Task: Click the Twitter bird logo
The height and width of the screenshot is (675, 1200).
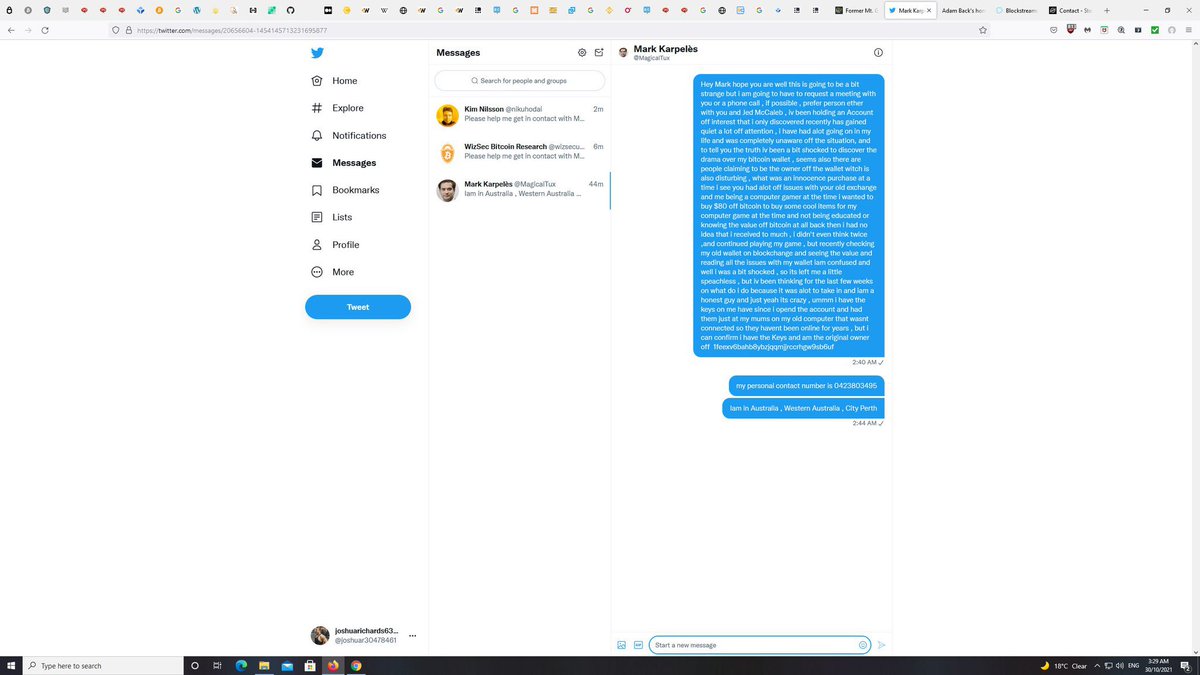Action: 317,53
